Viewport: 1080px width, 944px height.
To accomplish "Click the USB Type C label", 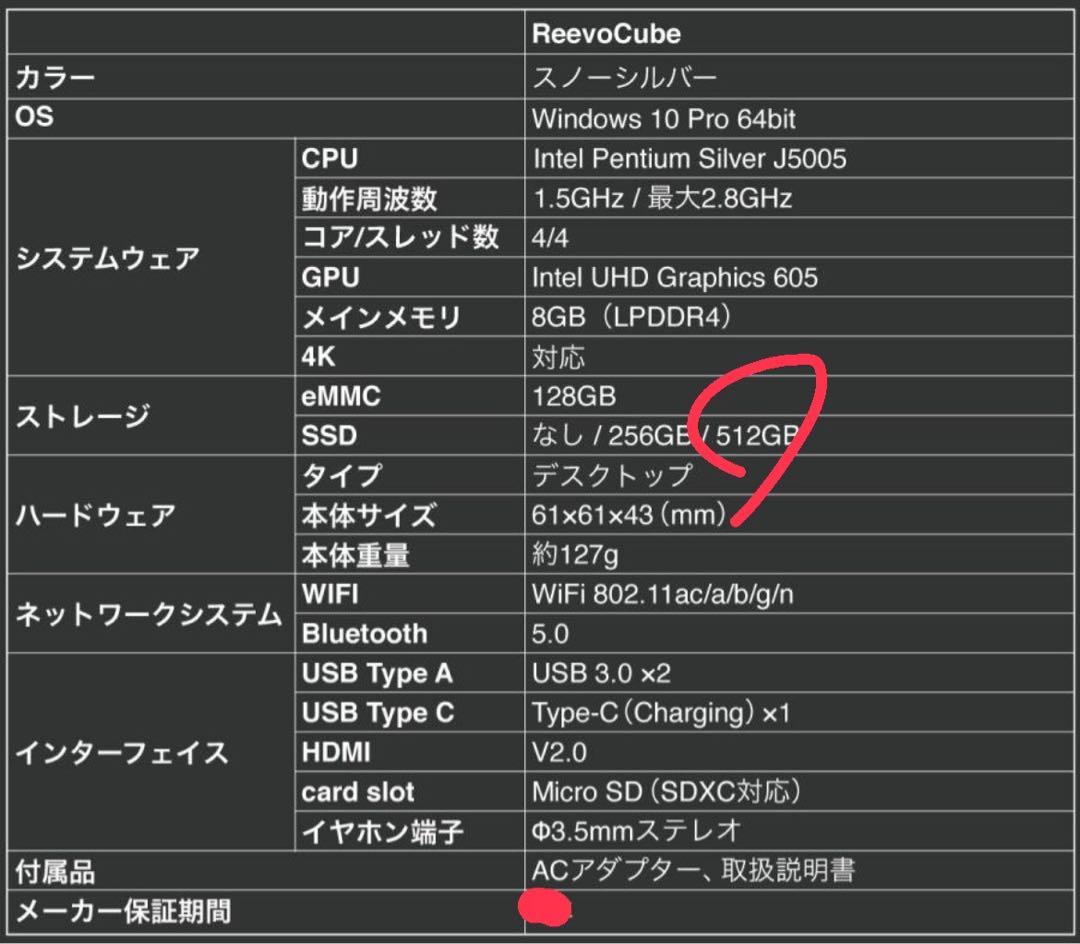I will coord(378,714).
